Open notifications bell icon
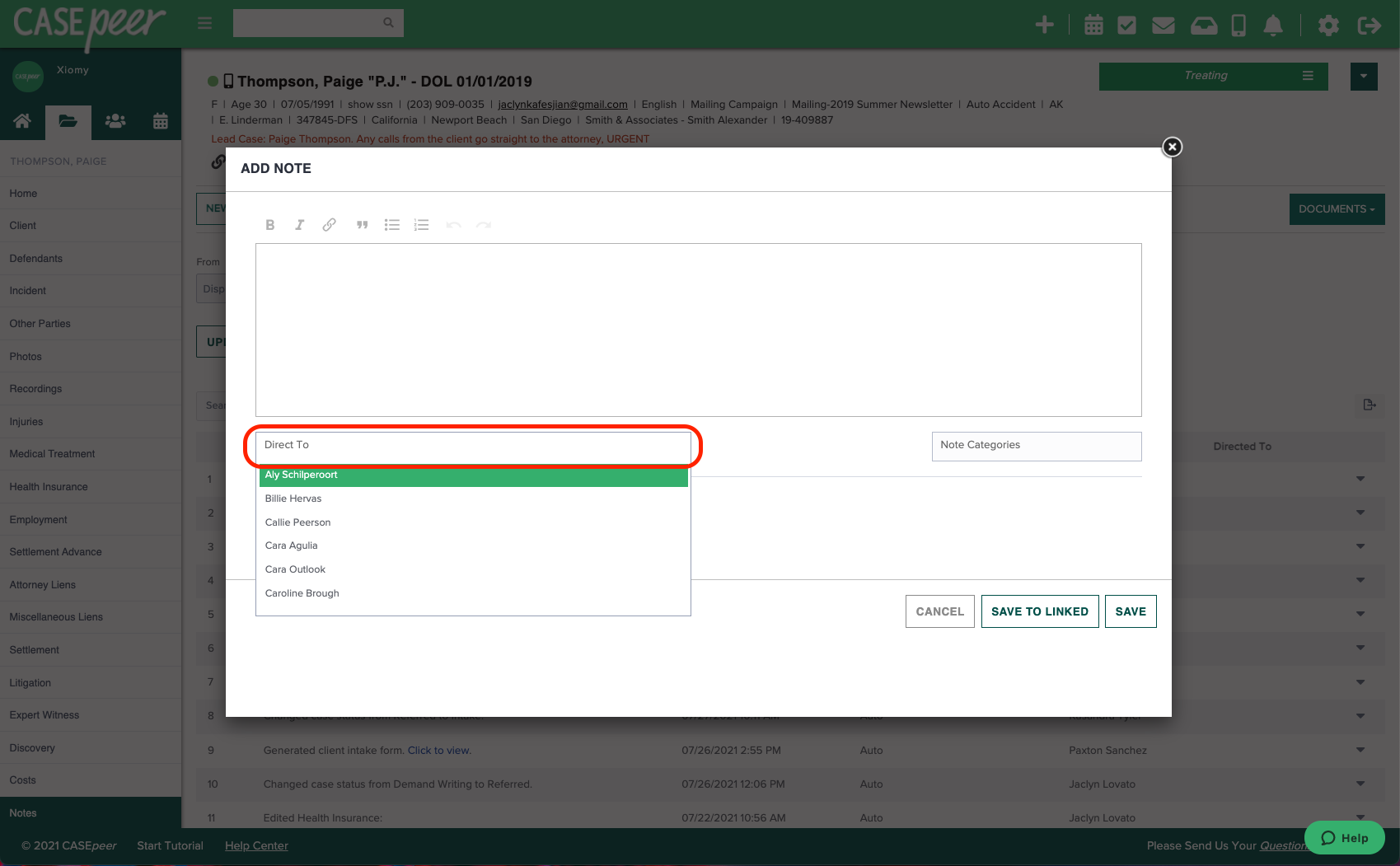 click(x=1273, y=26)
